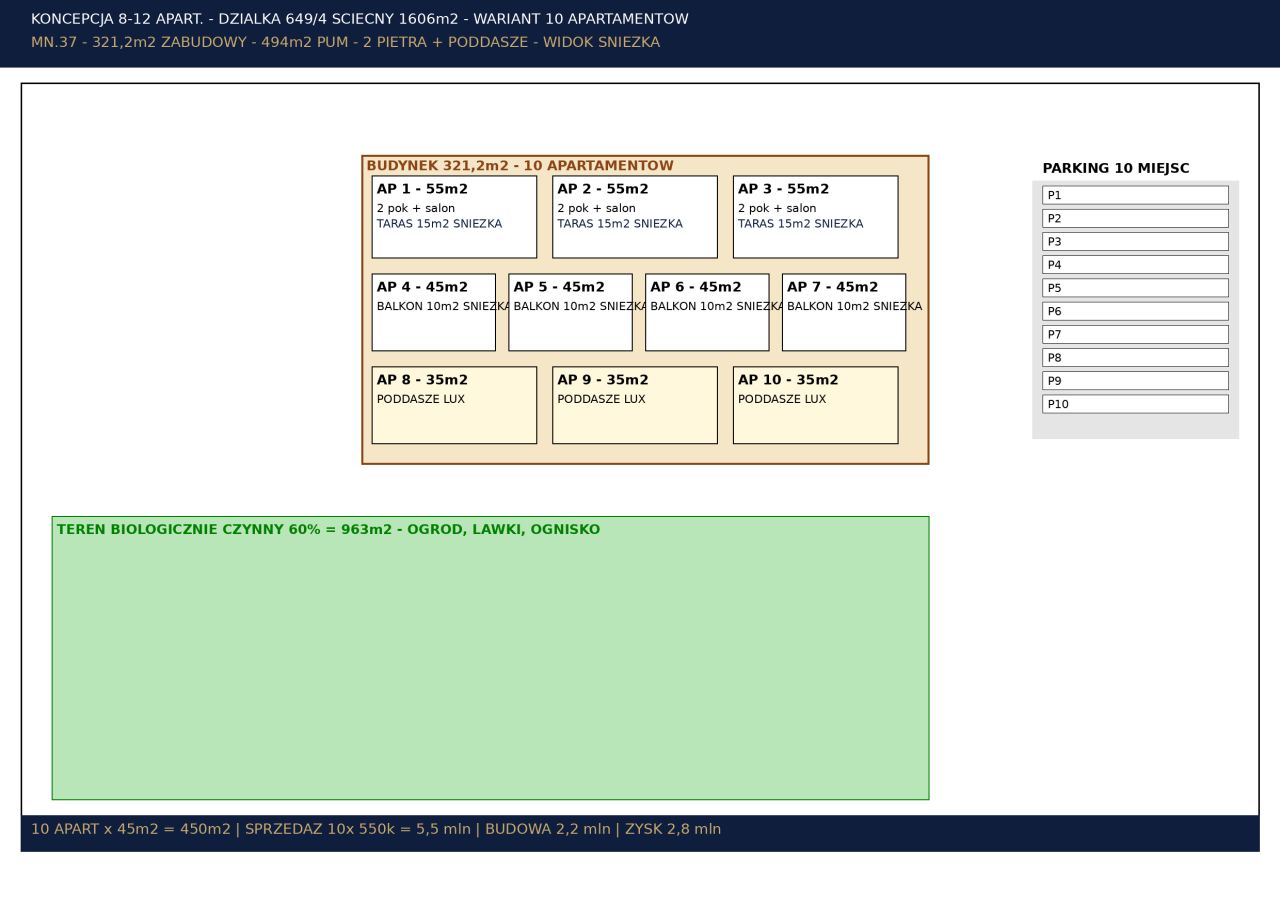
Task: Click parking space P1
Action: coord(1135,195)
